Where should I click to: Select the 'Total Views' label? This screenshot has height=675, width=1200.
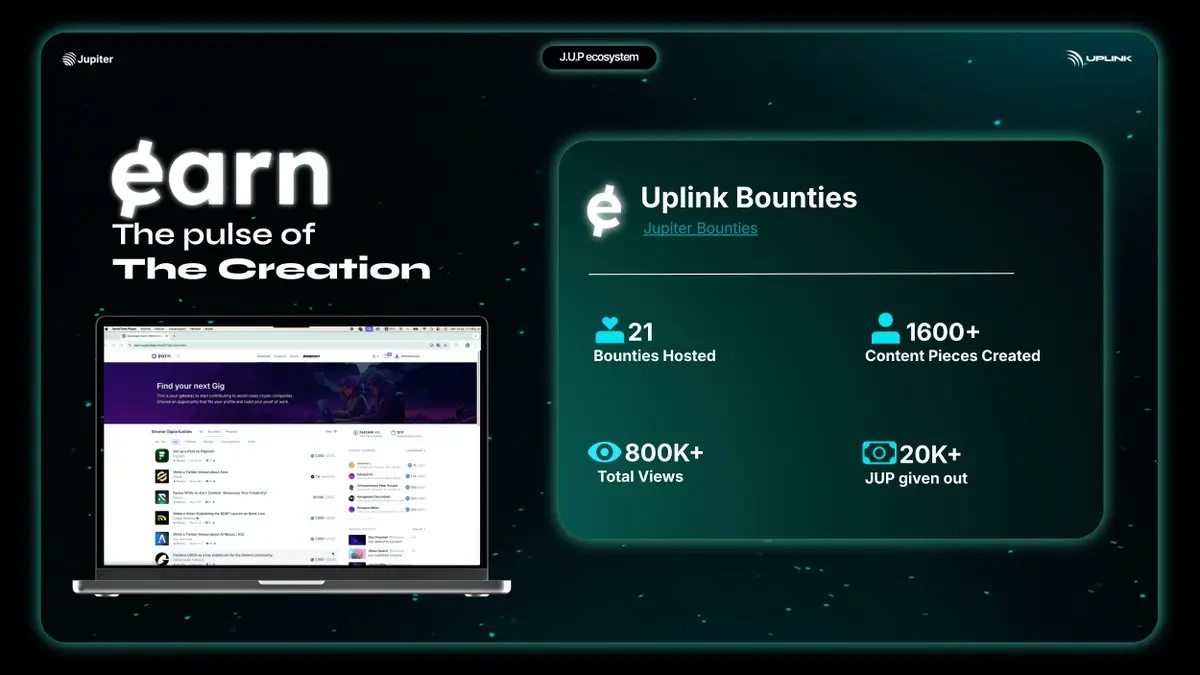pyautogui.click(x=640, y=477)
